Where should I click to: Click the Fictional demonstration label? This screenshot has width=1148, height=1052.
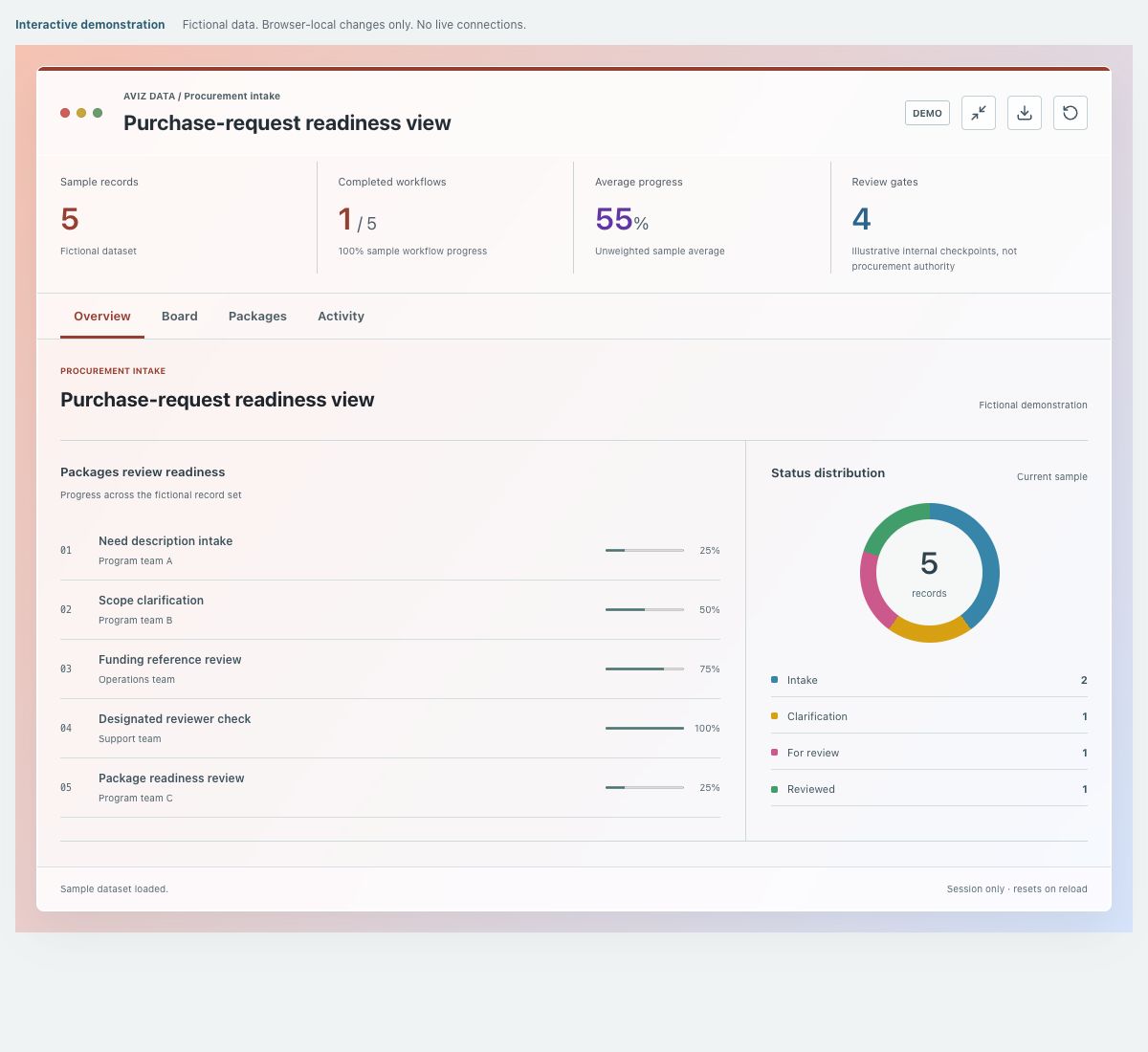click(1033, 405)
